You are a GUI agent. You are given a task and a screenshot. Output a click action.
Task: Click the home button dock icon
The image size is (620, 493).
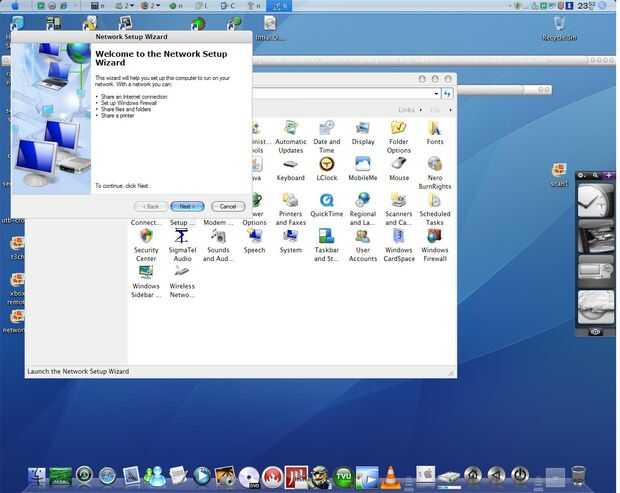coord(473,474)
